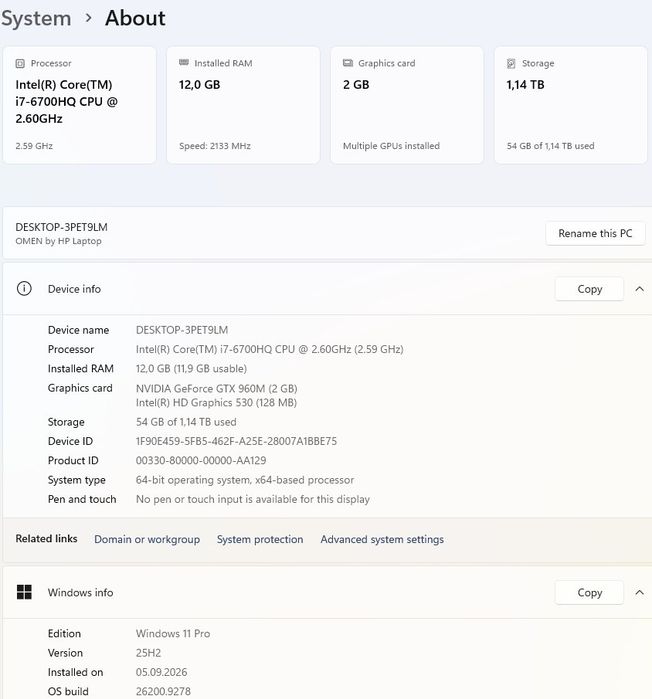This screenshot has width=652, height=699.
Task: Select the About breadcrumb heading
Action: pos(135,18)
